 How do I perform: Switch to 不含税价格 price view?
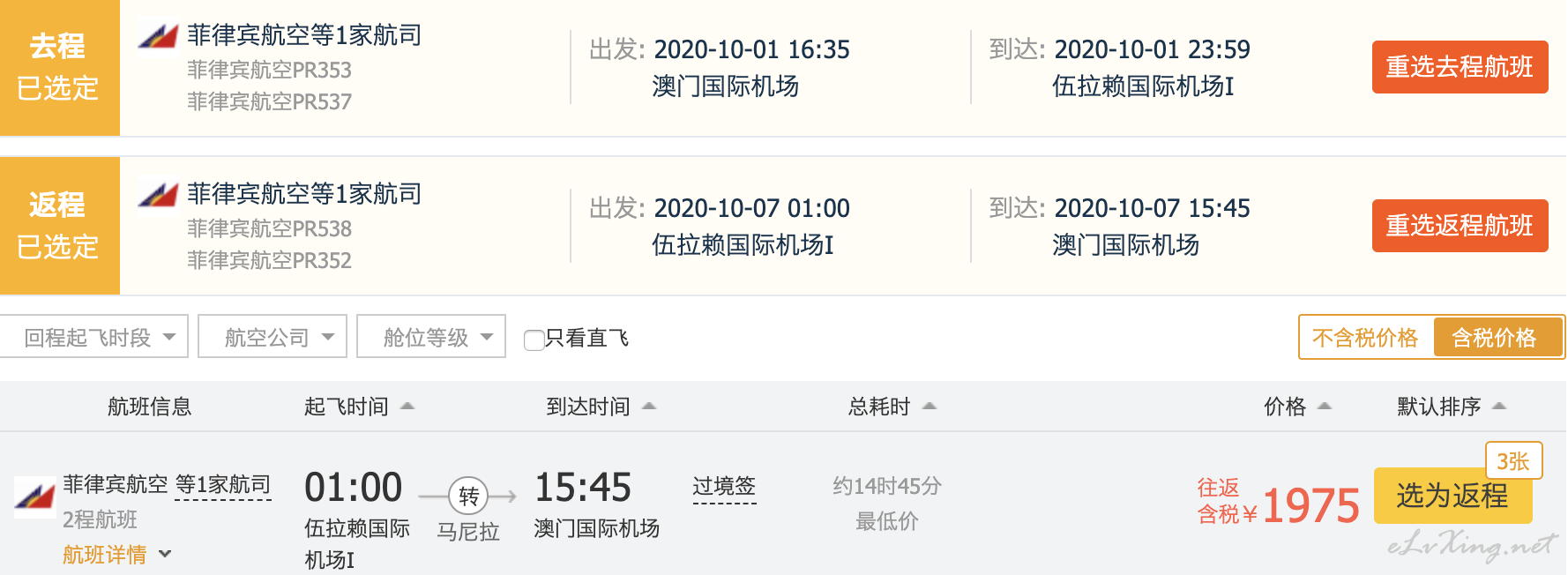1365,338
